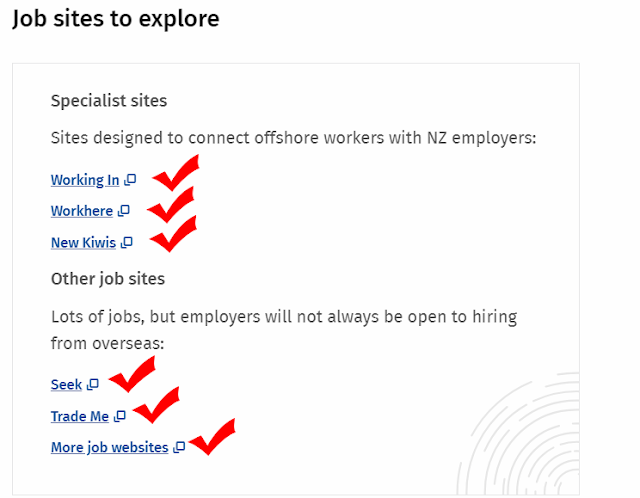Click red checkmark beside Trade Me
Viewport: 640px width, 498px height.
point(156,405)
